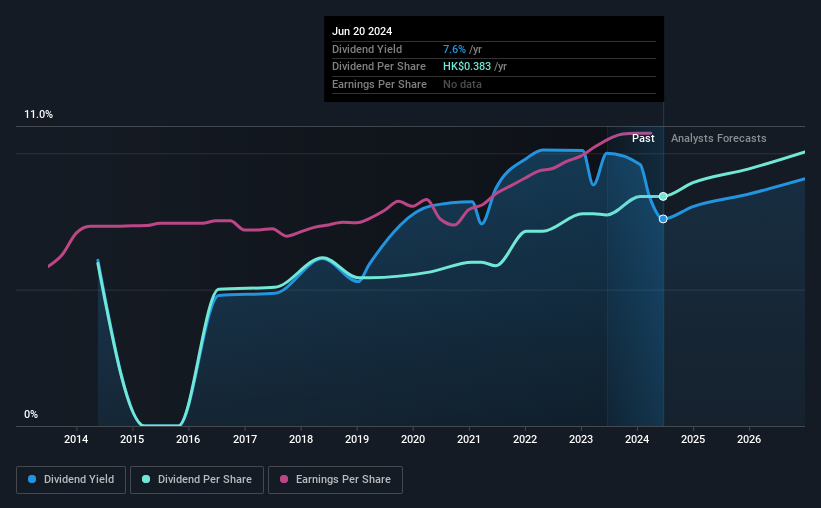
Task: Click the 2016 x-axis label
Action: click(188, 439)
